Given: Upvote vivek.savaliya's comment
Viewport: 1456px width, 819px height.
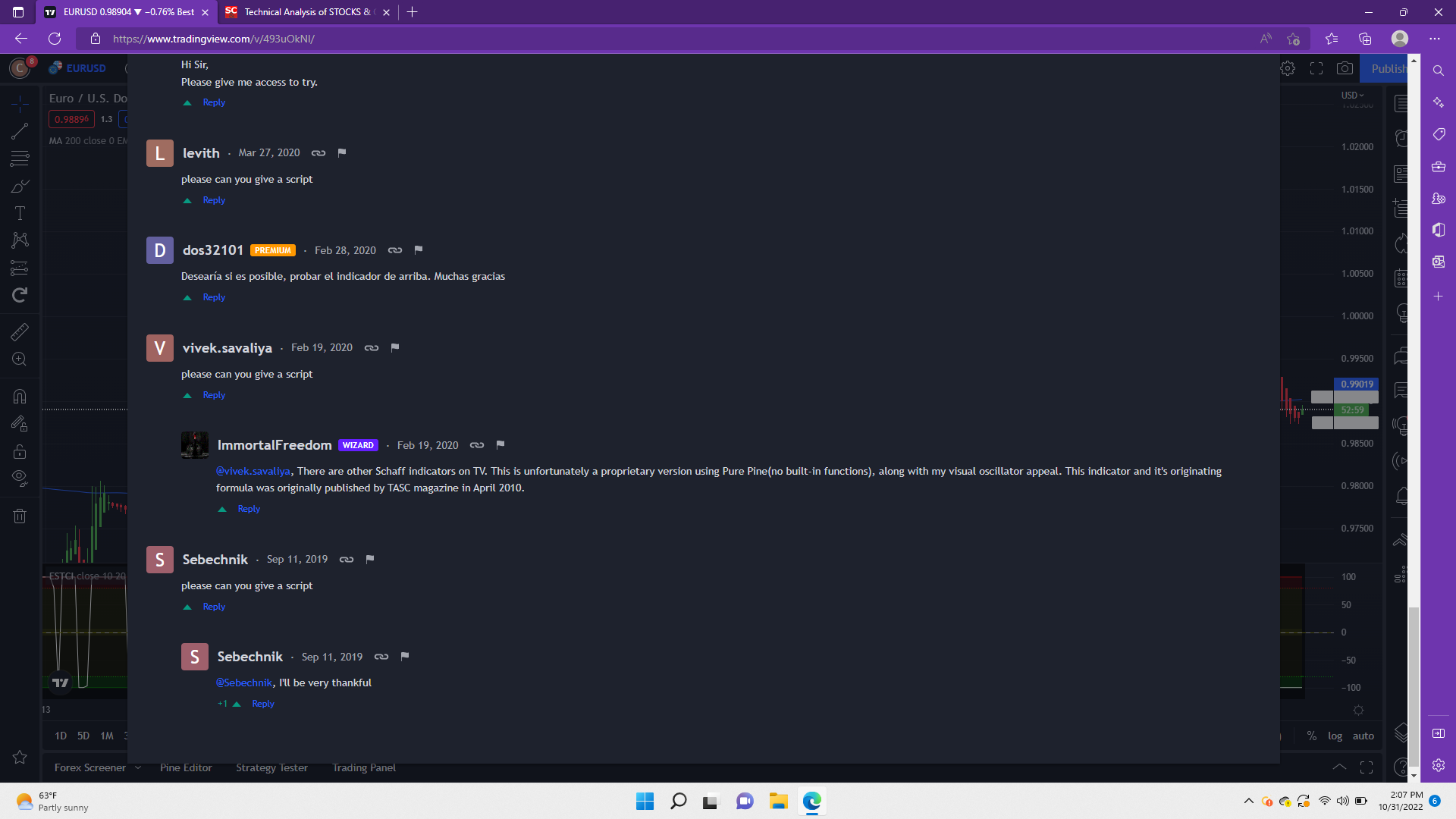Looking at the screenshot, I should pos(187,395).
